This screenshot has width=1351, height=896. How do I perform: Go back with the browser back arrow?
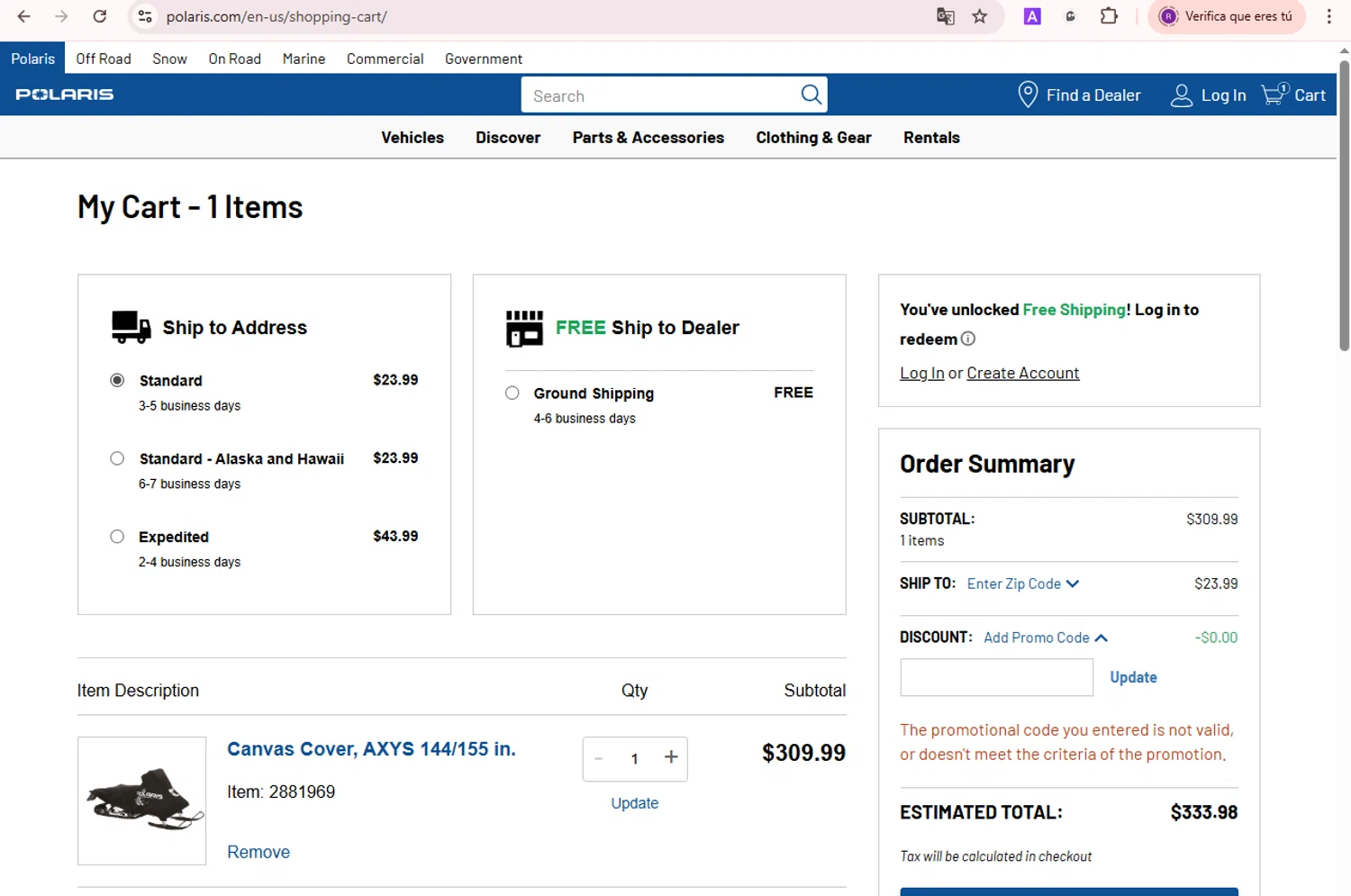[x=24, y=16]
